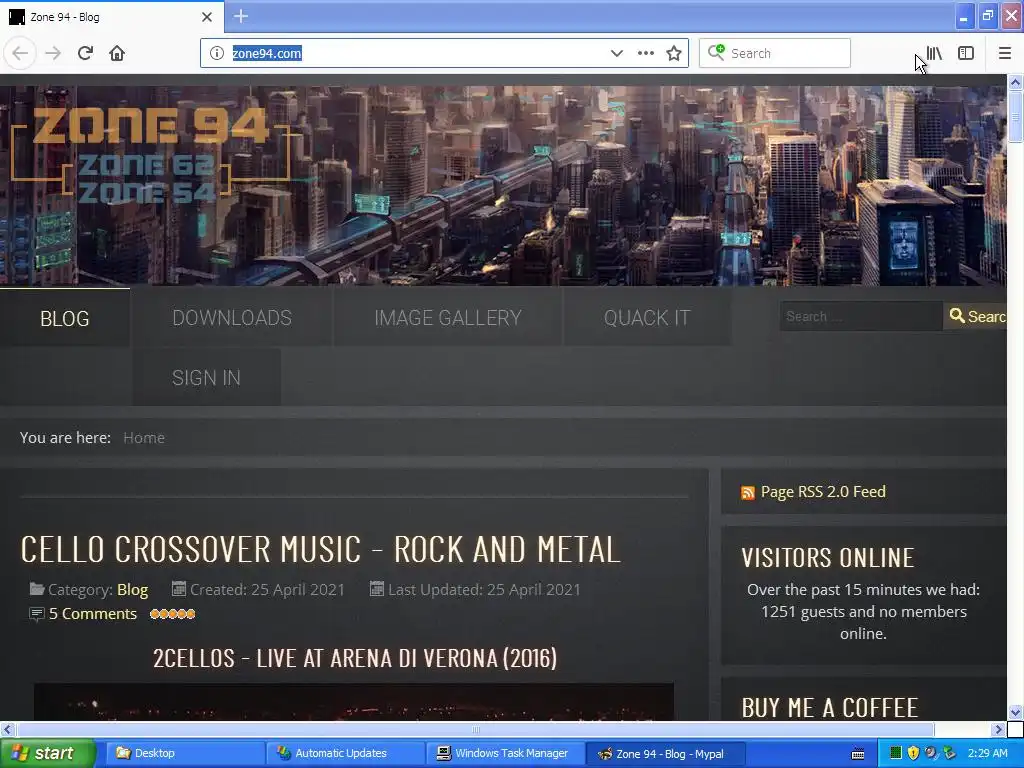Click the browser search engine magnifier icon

[716, 52]
